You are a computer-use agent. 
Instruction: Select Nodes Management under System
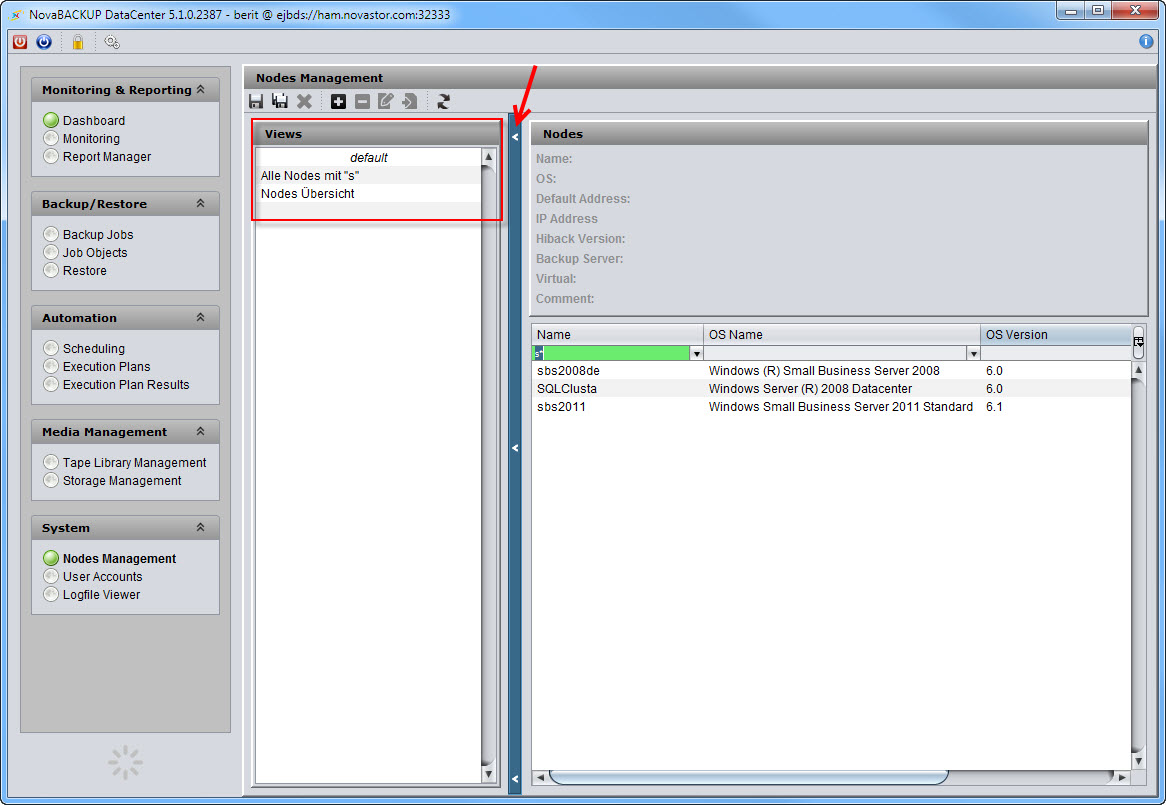[109, 558]
